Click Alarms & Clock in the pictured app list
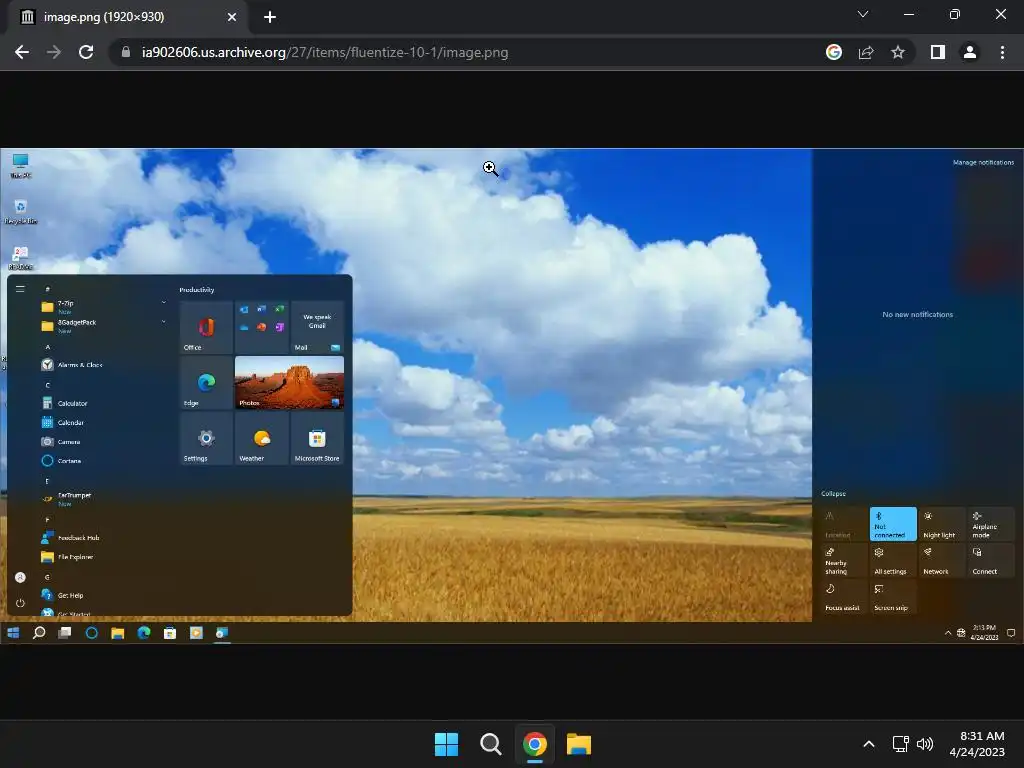 click(x=72, y=364)
